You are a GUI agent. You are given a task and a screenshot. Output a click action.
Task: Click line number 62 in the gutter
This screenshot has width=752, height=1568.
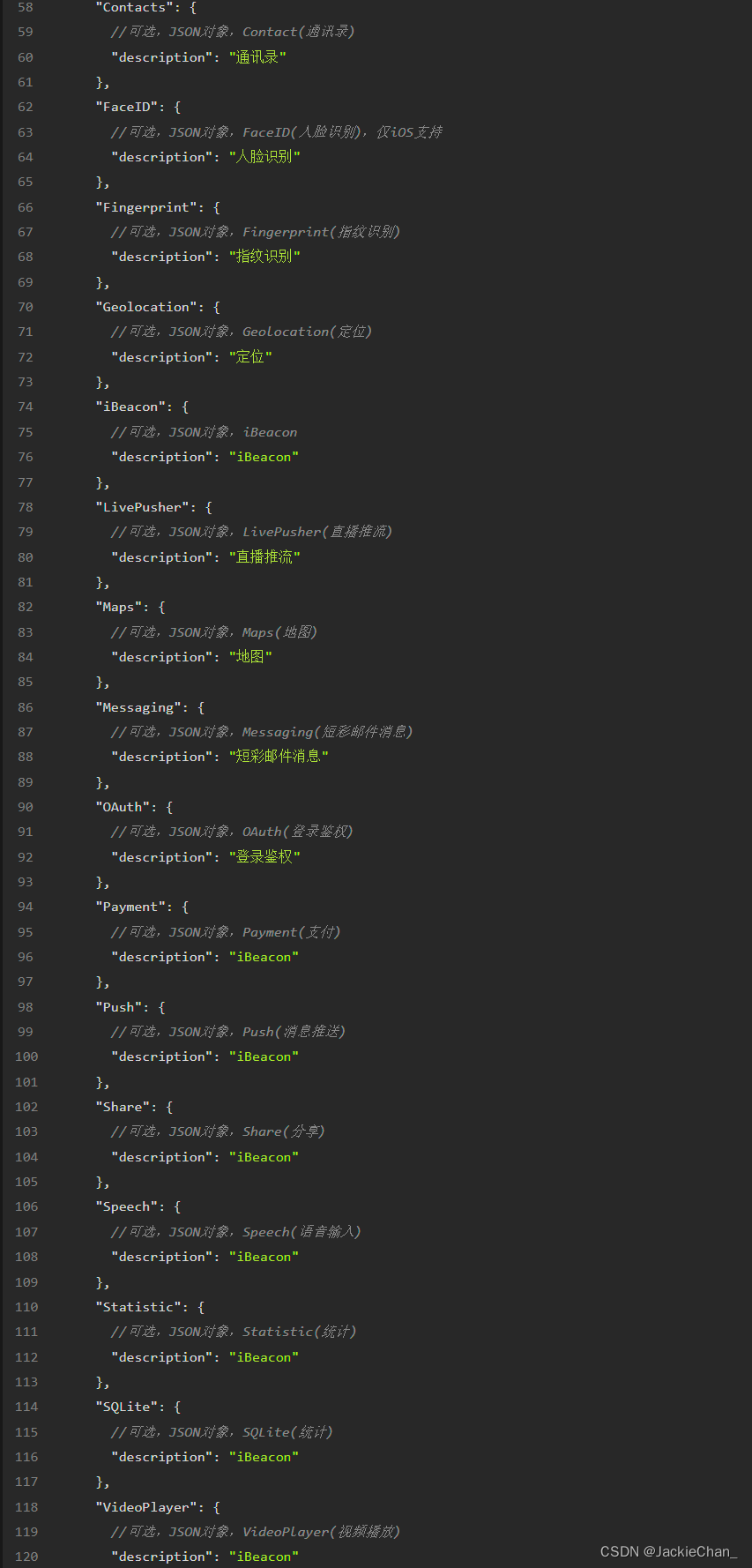25,107
